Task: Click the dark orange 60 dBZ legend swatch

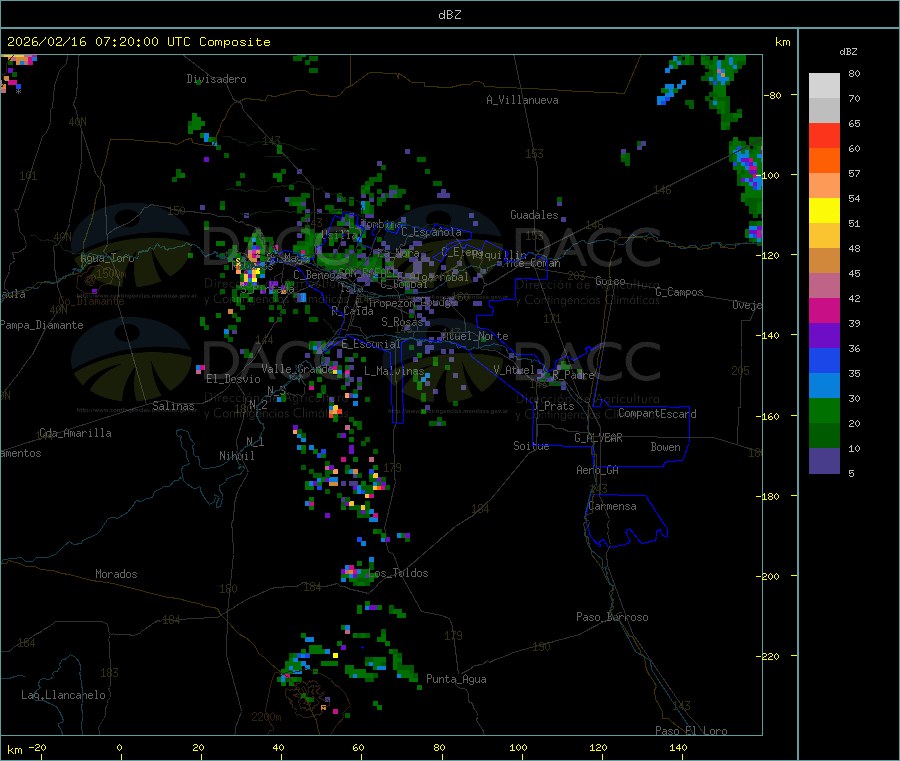Action: pos(824,161)
